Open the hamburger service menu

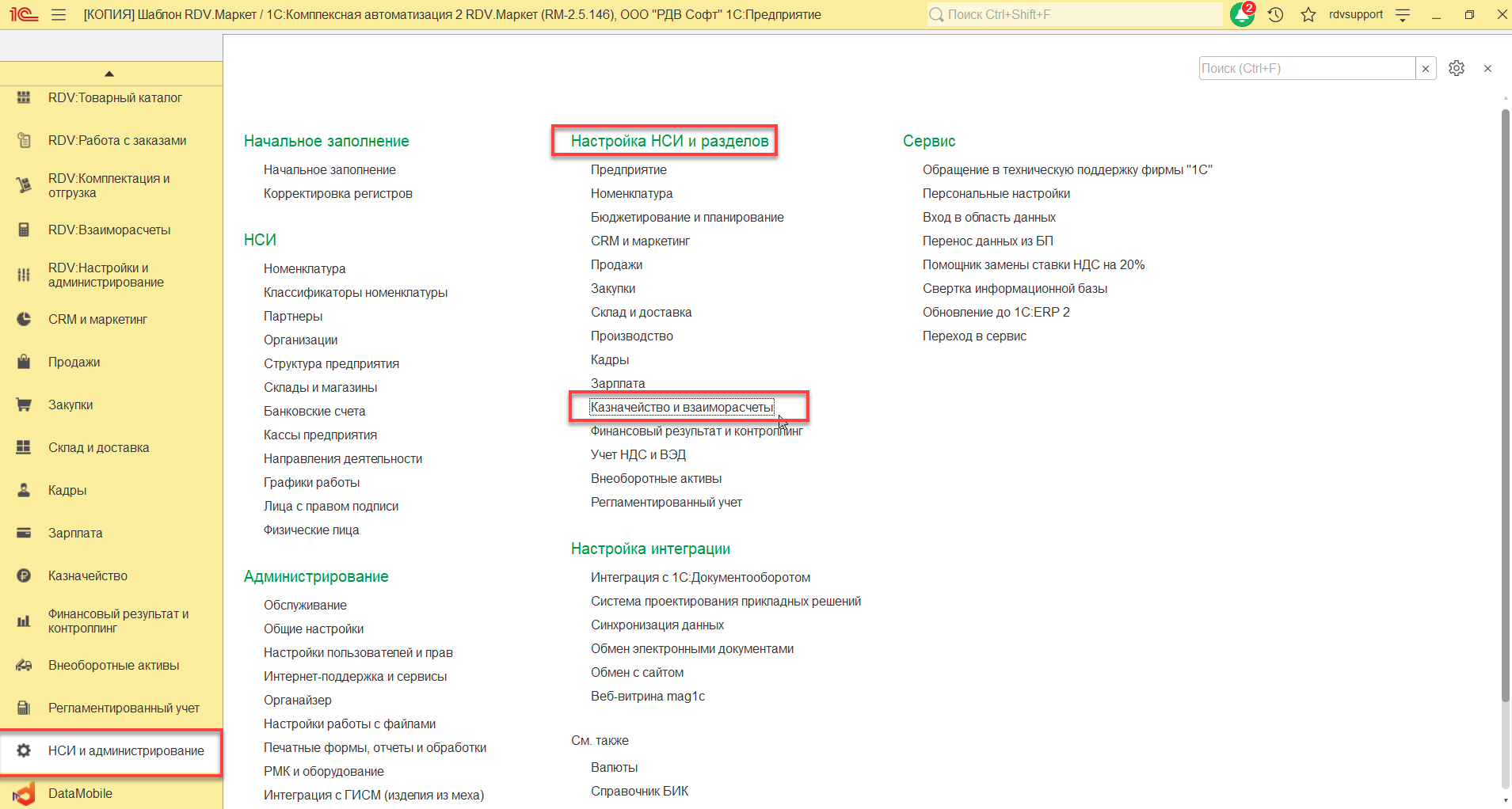click(x=59, y=14)
